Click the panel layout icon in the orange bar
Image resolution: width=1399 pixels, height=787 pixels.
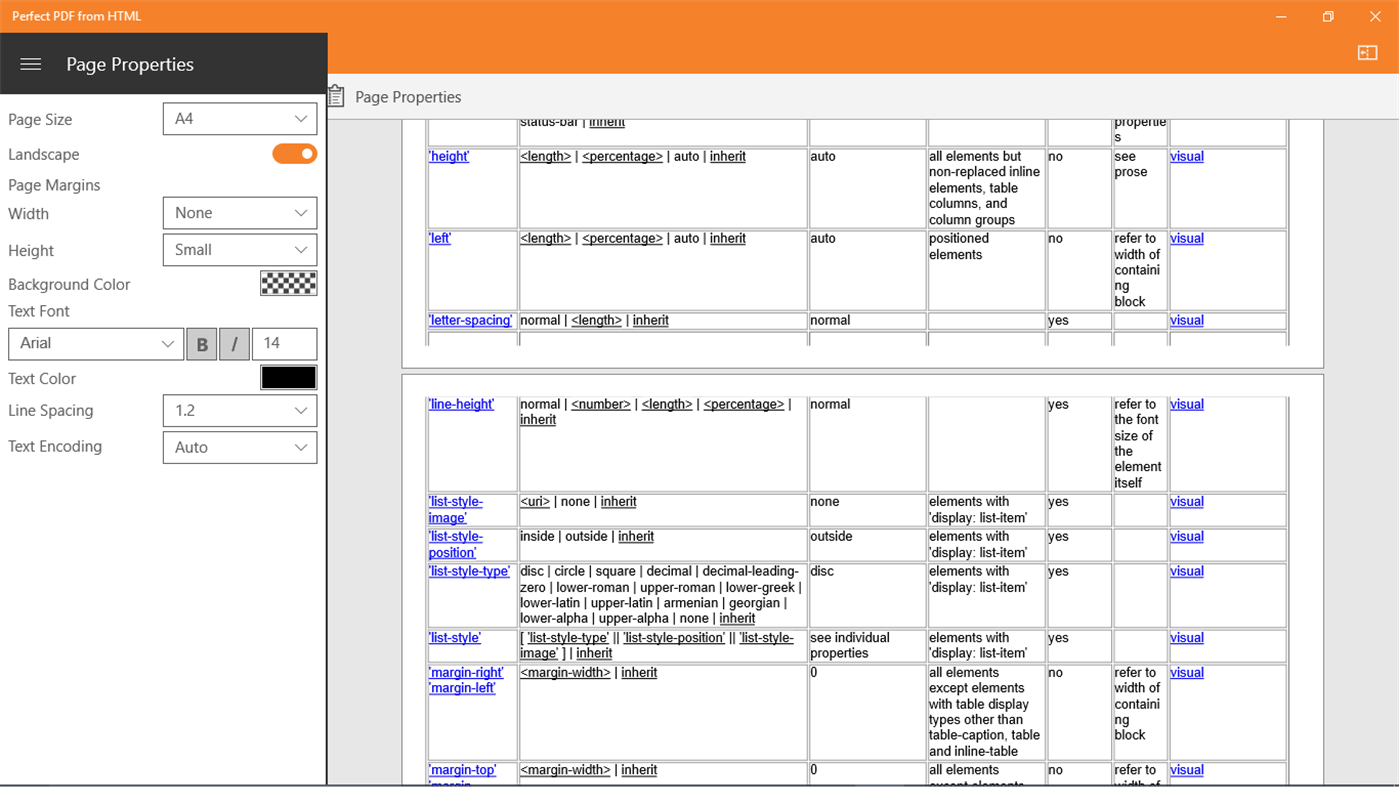pos(1367,52)
